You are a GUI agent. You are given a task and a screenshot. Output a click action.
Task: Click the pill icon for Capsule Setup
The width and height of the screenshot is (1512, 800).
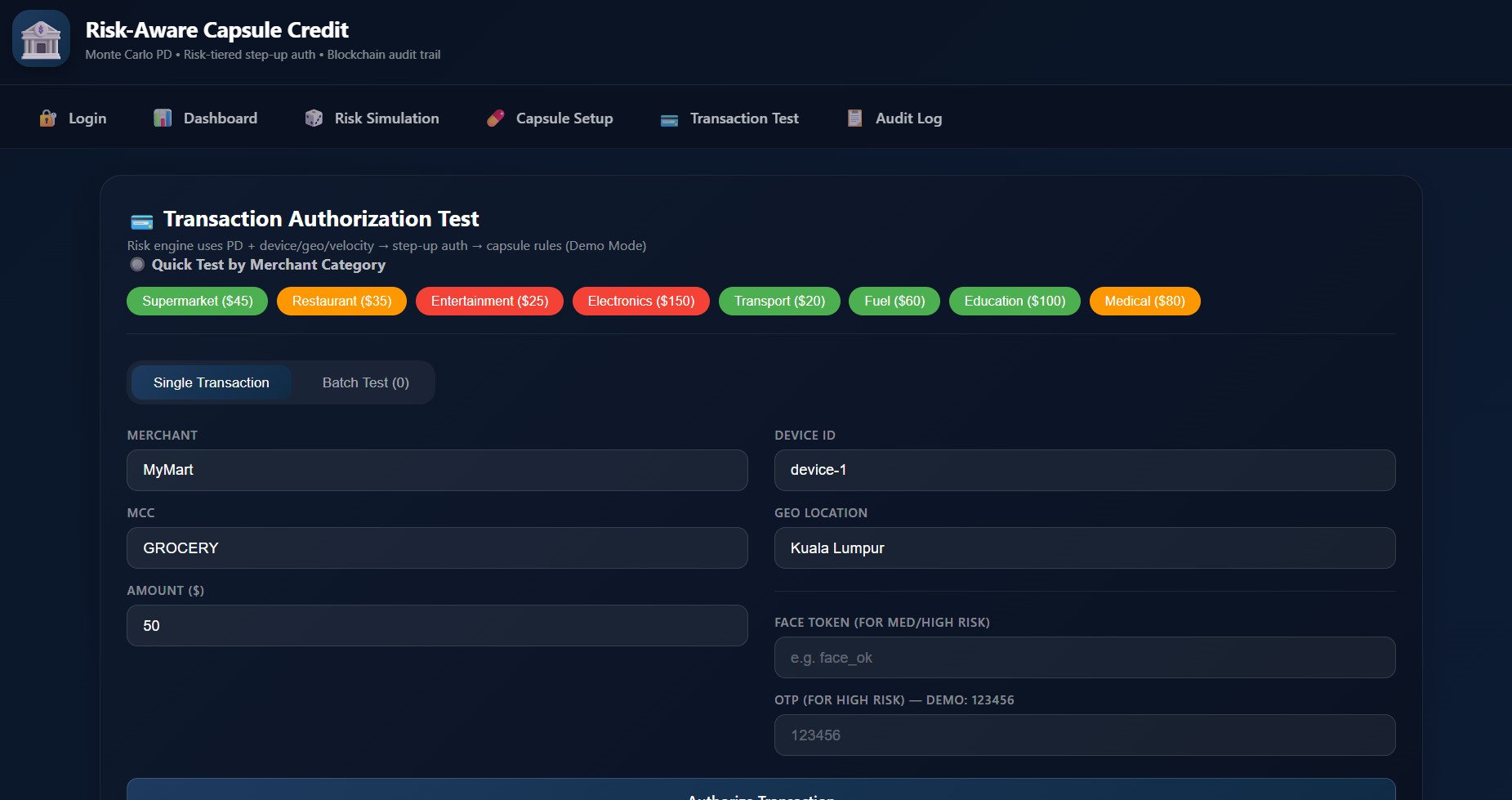click(495, 118)
